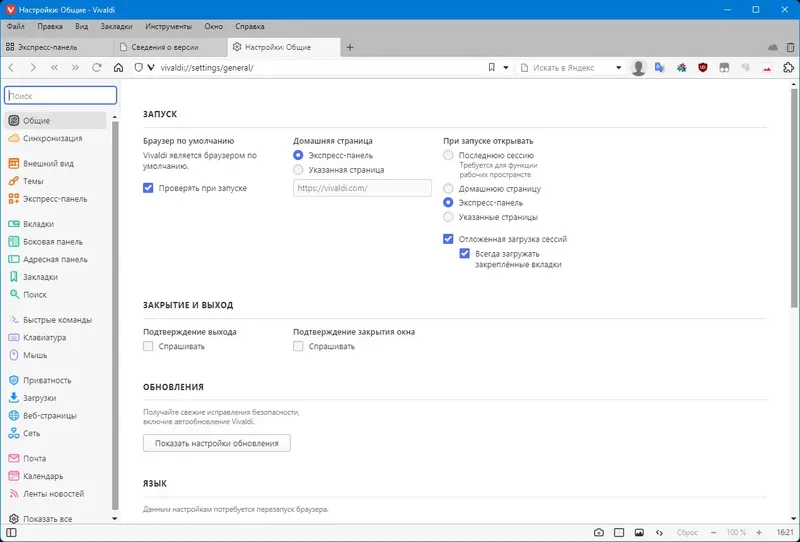Open page actions code icon
Image resolution: width=800 pixels, height=542 pixels.
(x=659, y=533)
